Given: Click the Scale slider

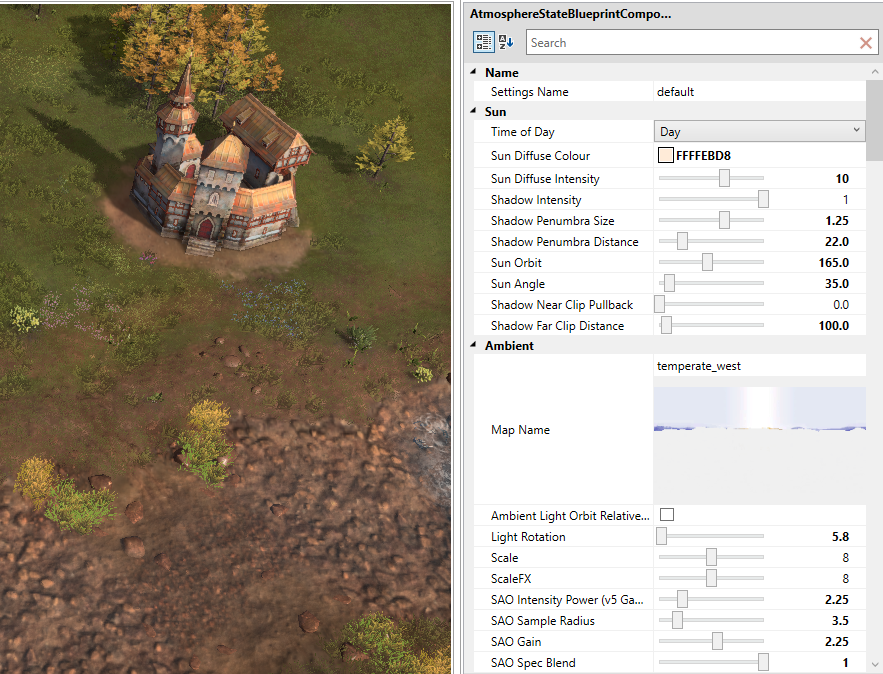Looking at the screenshot, I should (711, 557).
